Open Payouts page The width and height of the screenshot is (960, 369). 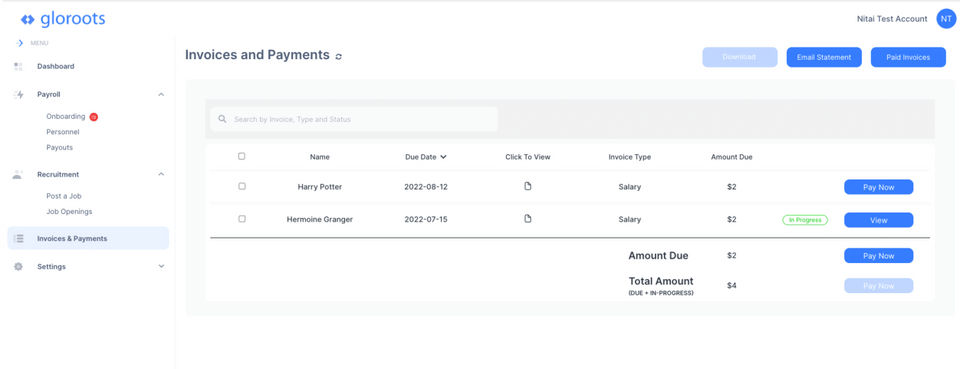coord(59,147)
